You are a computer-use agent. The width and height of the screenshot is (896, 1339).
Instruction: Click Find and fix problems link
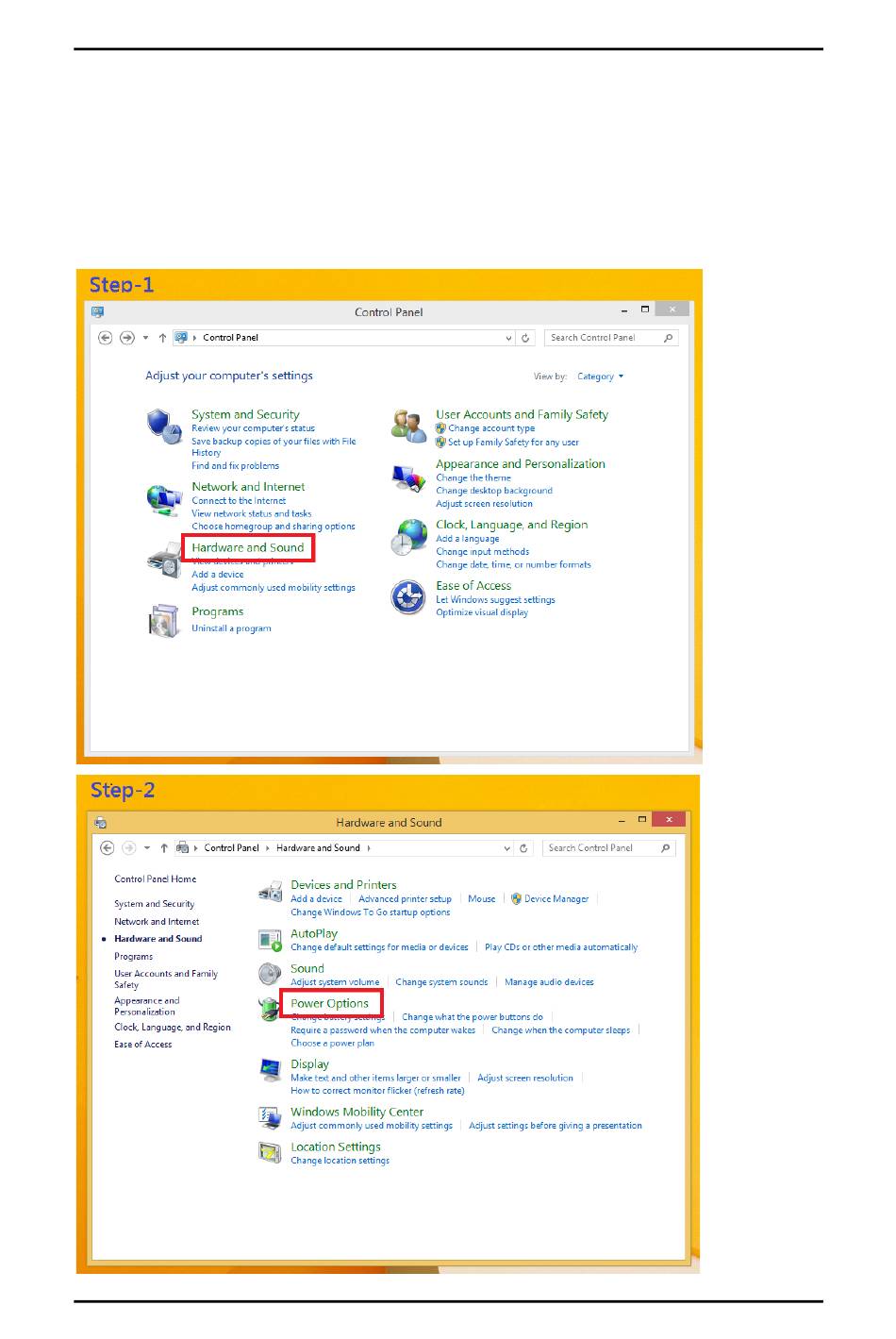click(x=236, y=466)
